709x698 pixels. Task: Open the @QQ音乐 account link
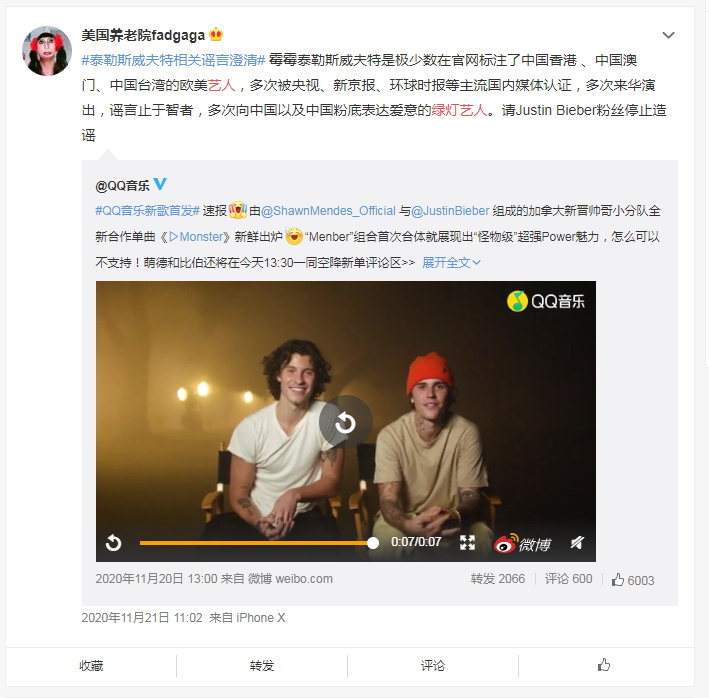(122, 185)
